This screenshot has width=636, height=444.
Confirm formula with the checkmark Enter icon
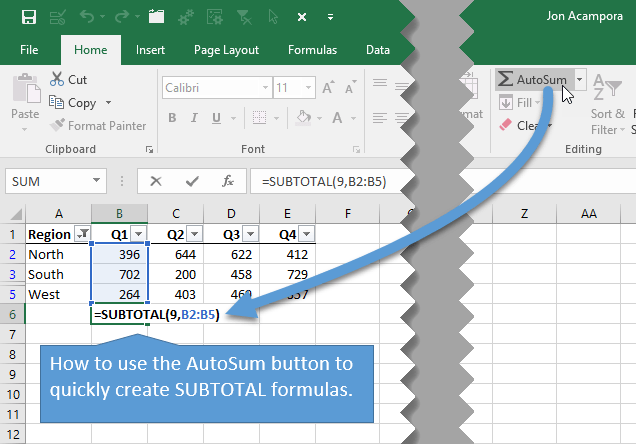(191, 181)
